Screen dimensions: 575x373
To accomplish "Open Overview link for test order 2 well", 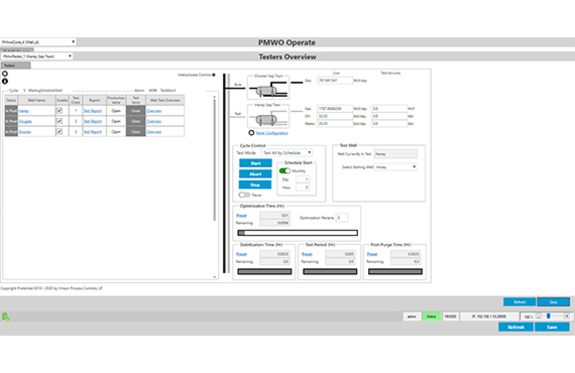I will [x=154, y=121].
